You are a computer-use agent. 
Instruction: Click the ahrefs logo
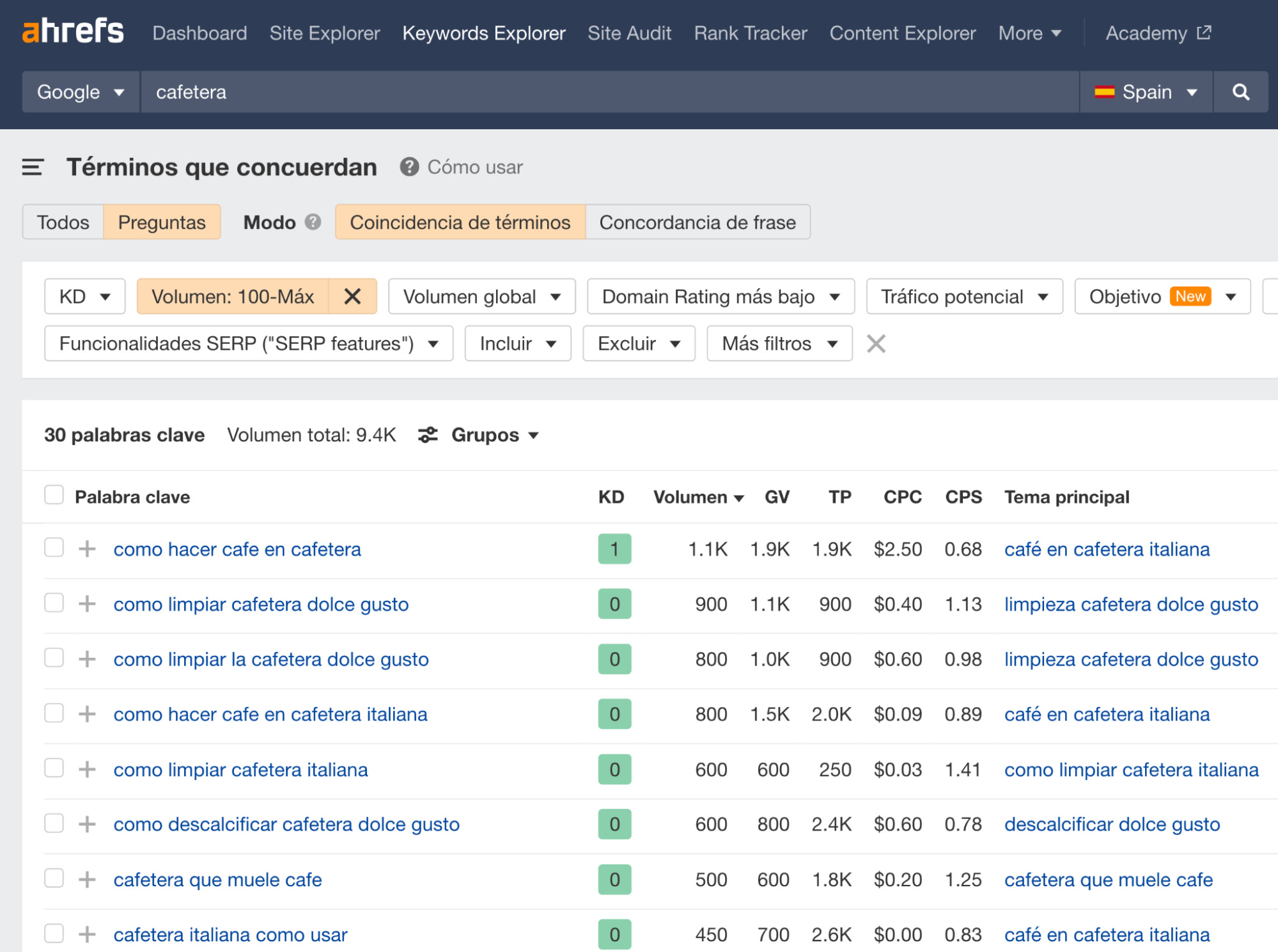coord(72,31)
